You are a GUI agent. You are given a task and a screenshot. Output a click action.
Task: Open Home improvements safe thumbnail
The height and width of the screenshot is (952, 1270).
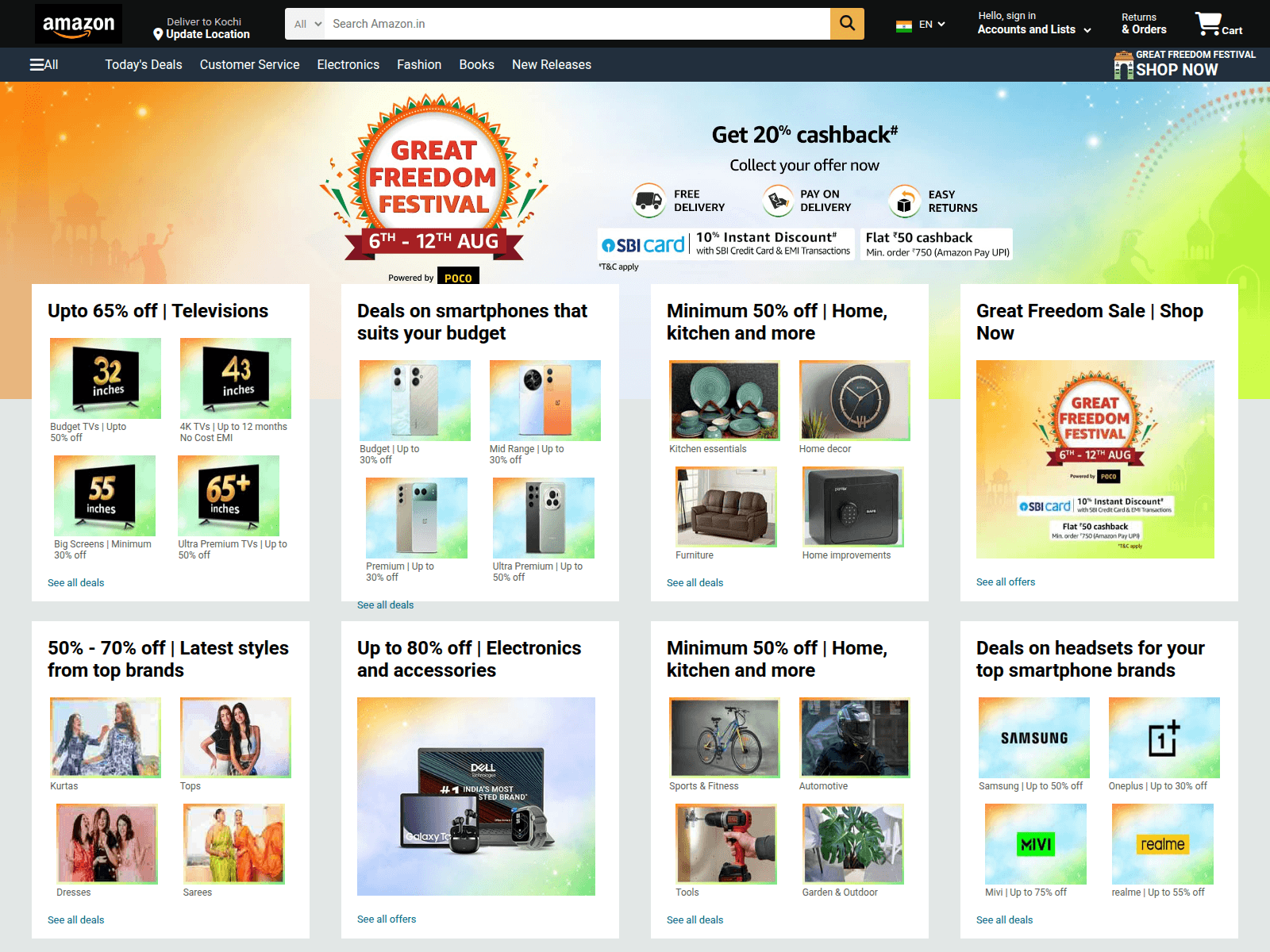(853, 507)
